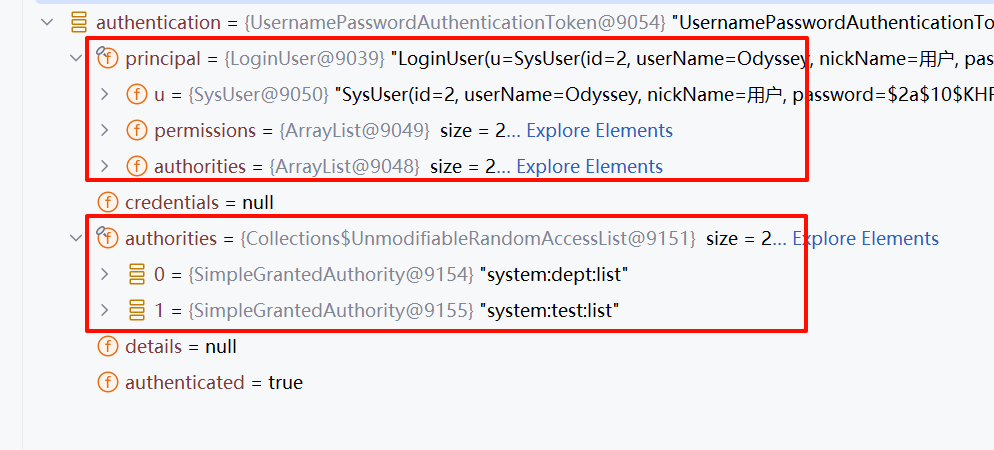The height and width of the screenshot is (450, 994).
Task: Select the authenticated = true row
Action: [x=213, y=383]
